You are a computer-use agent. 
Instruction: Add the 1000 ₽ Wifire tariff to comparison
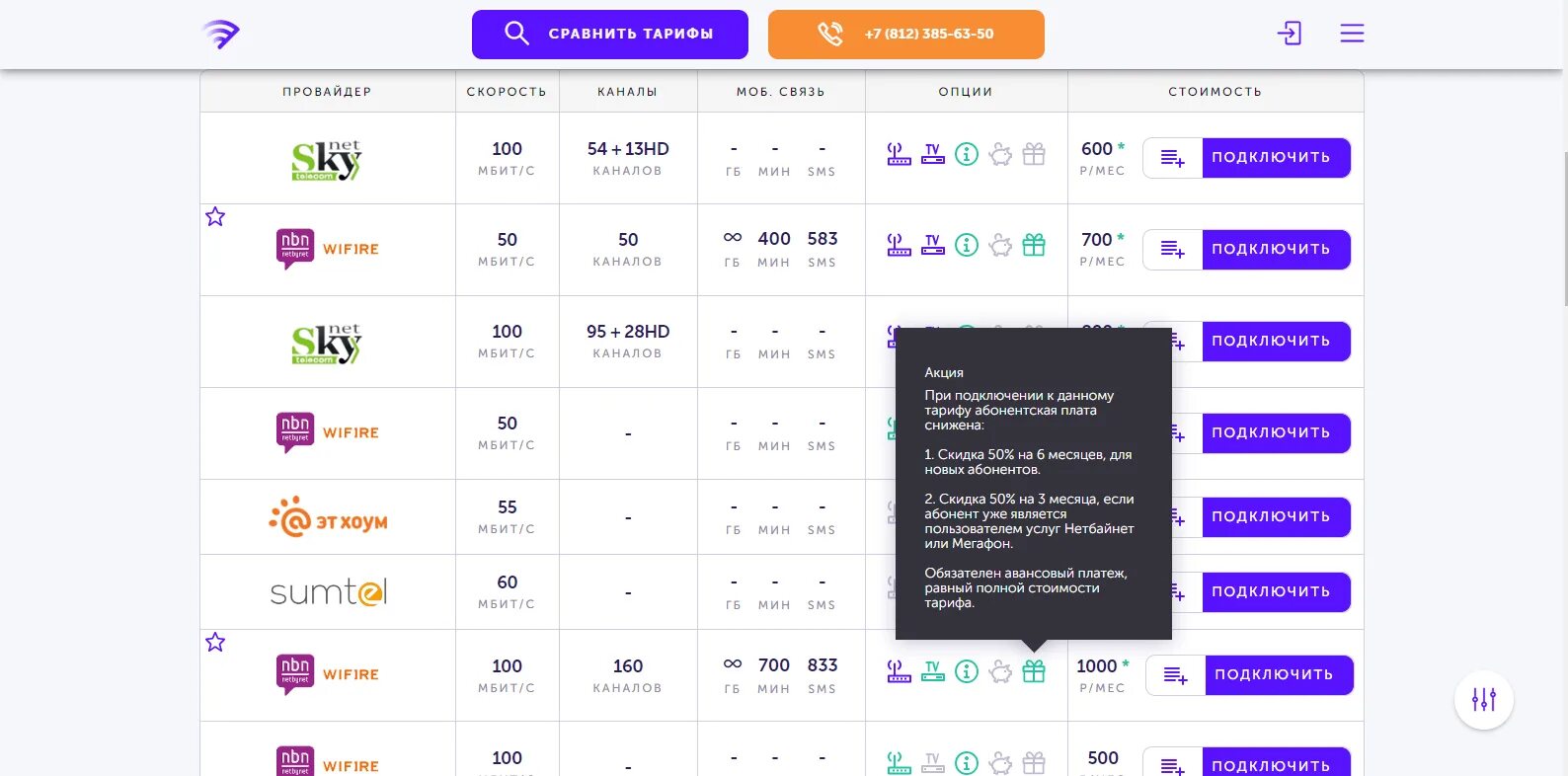coord(1175,675)
